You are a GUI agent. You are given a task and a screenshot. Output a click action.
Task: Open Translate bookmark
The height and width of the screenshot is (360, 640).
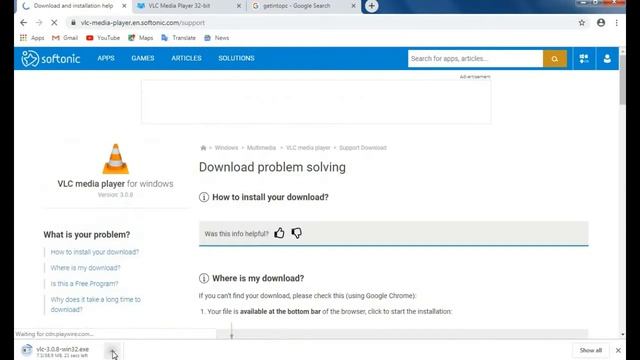click(178, 38)
